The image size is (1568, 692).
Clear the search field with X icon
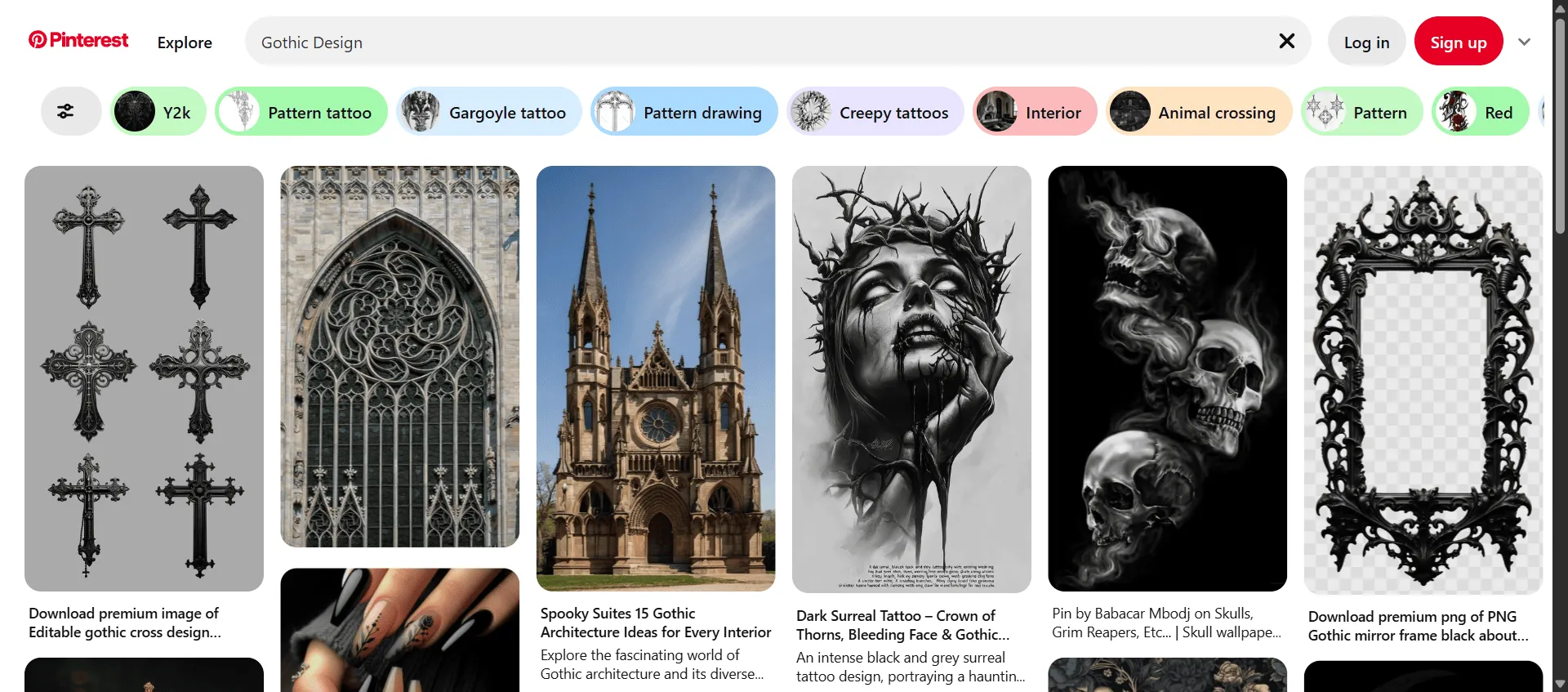pyautogui.click(x=1286, y=41)
